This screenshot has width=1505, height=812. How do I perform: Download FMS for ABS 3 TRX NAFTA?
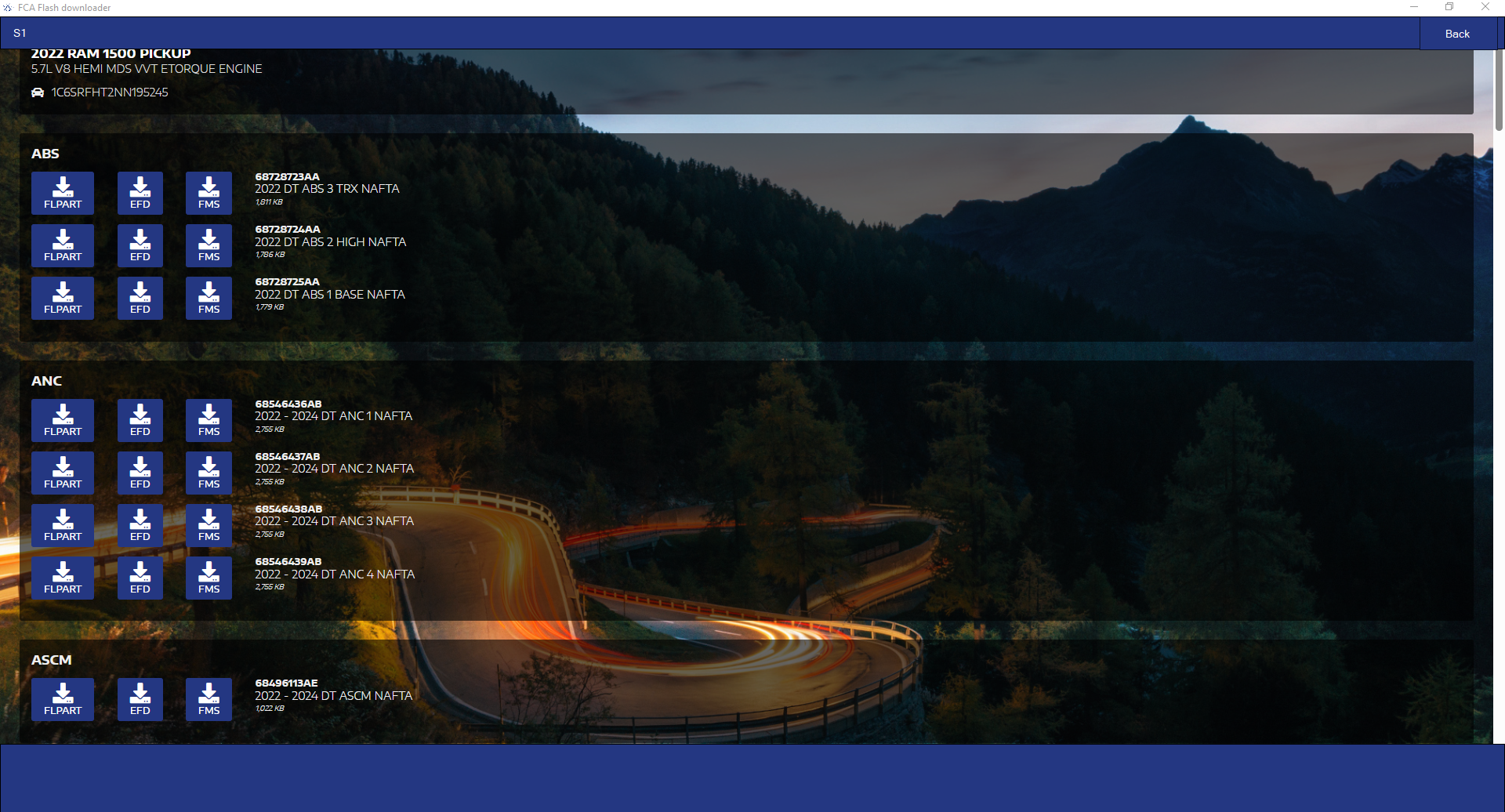coord(209,193)
